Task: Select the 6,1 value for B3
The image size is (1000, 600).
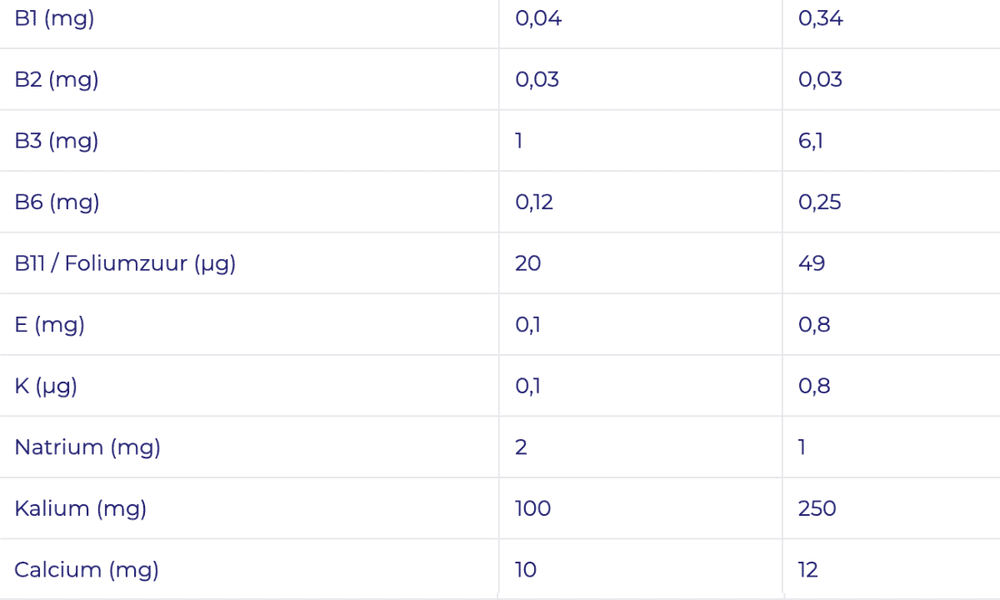Action: point(811,141)
